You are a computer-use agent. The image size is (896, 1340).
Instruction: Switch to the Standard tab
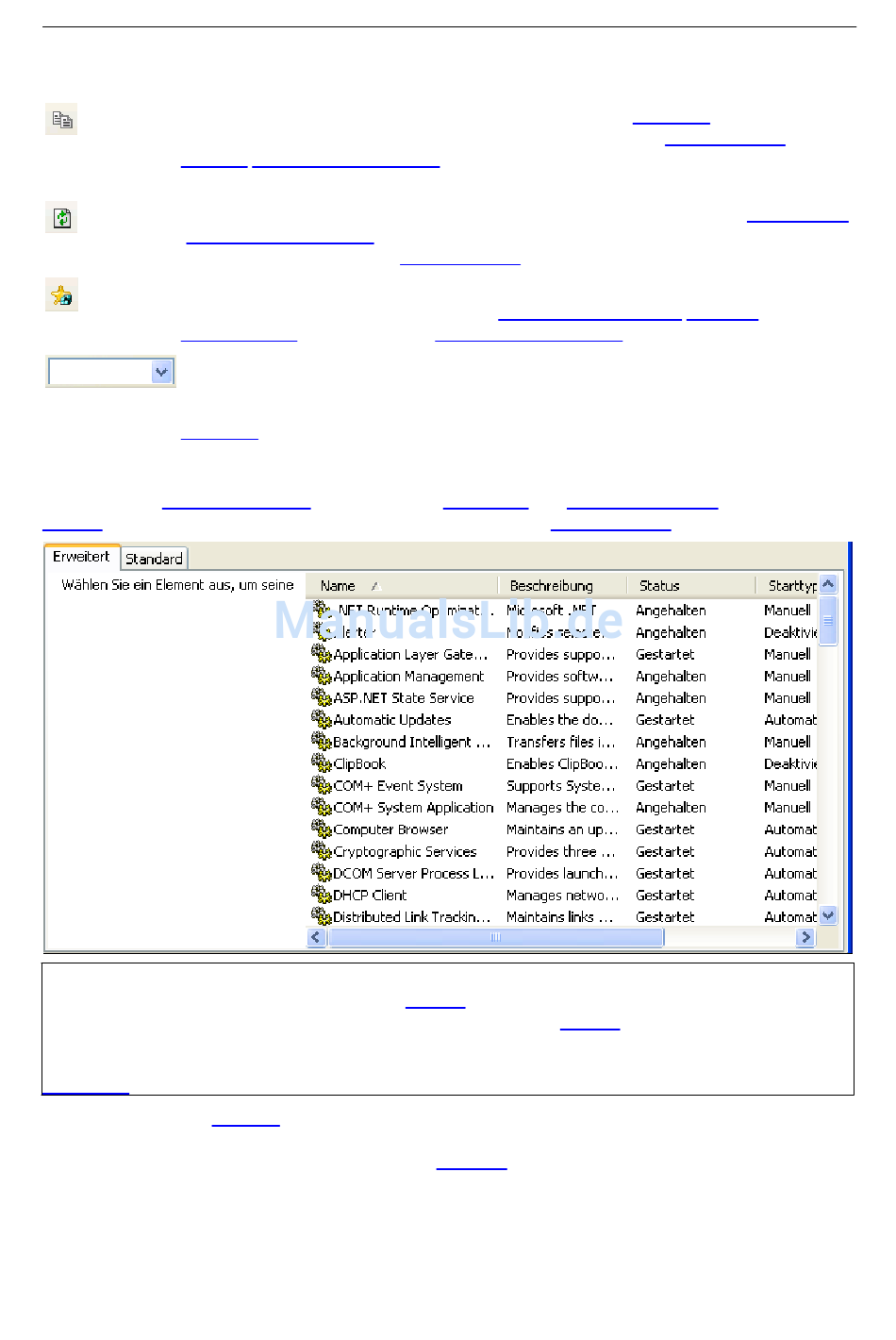[154, 559]
